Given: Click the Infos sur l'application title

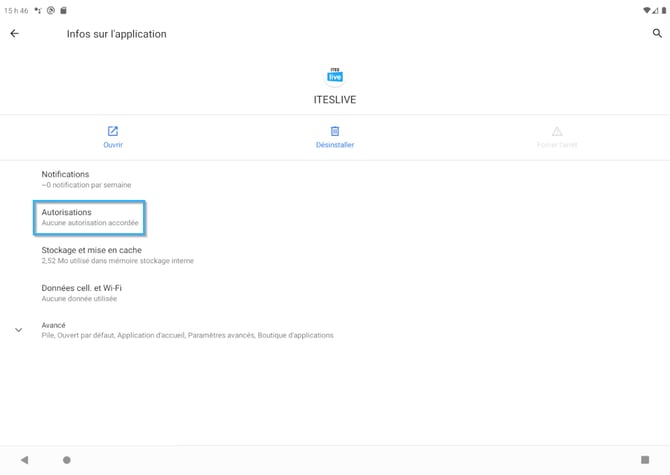Looking at the screenshot, I should pos(117,34).
